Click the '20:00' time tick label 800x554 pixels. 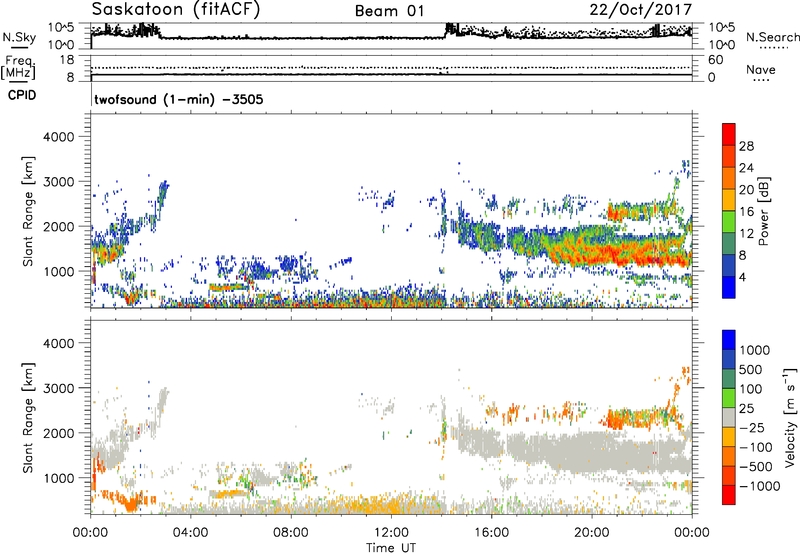[591, 533]
